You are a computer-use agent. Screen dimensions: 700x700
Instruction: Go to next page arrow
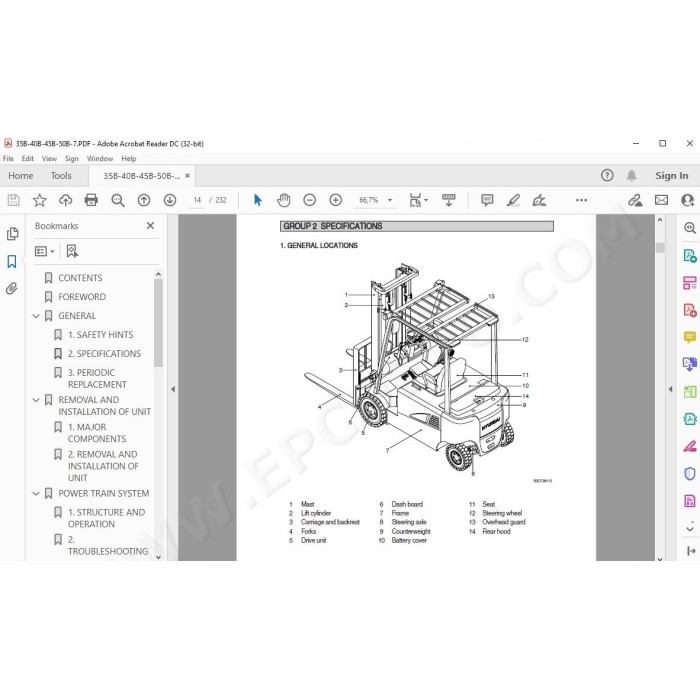pos(170,200)
